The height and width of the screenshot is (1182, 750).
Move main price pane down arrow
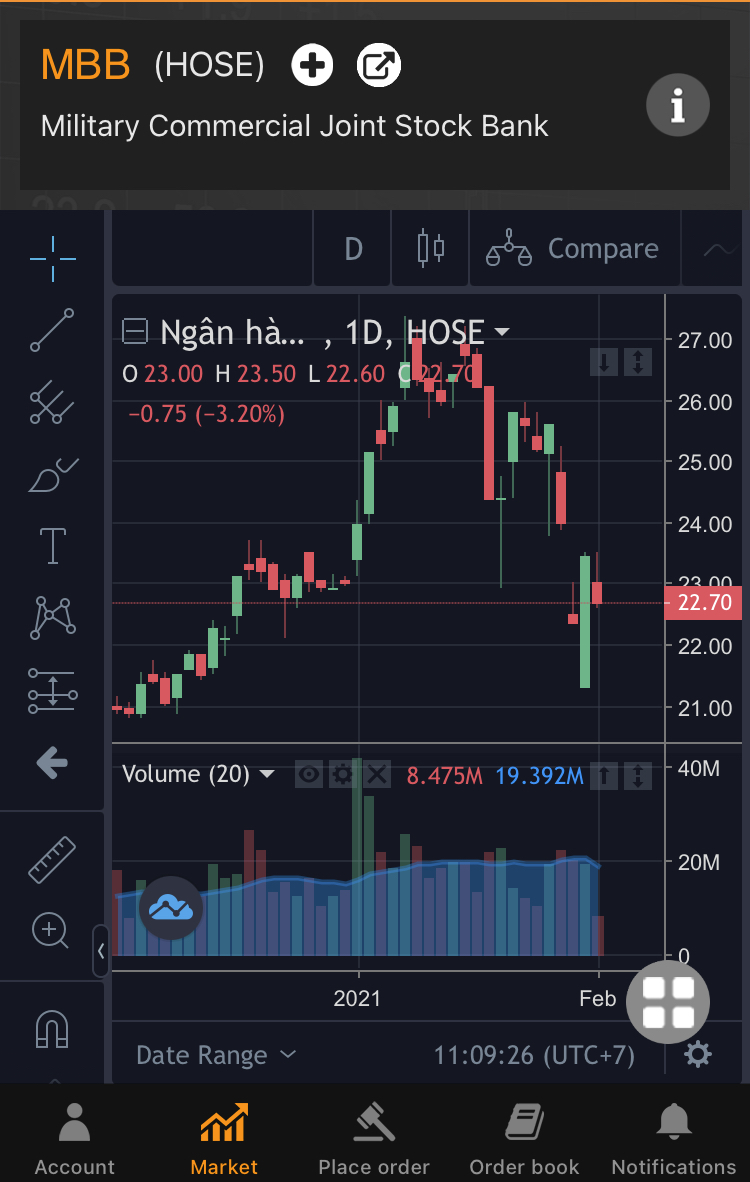[604, 363]
